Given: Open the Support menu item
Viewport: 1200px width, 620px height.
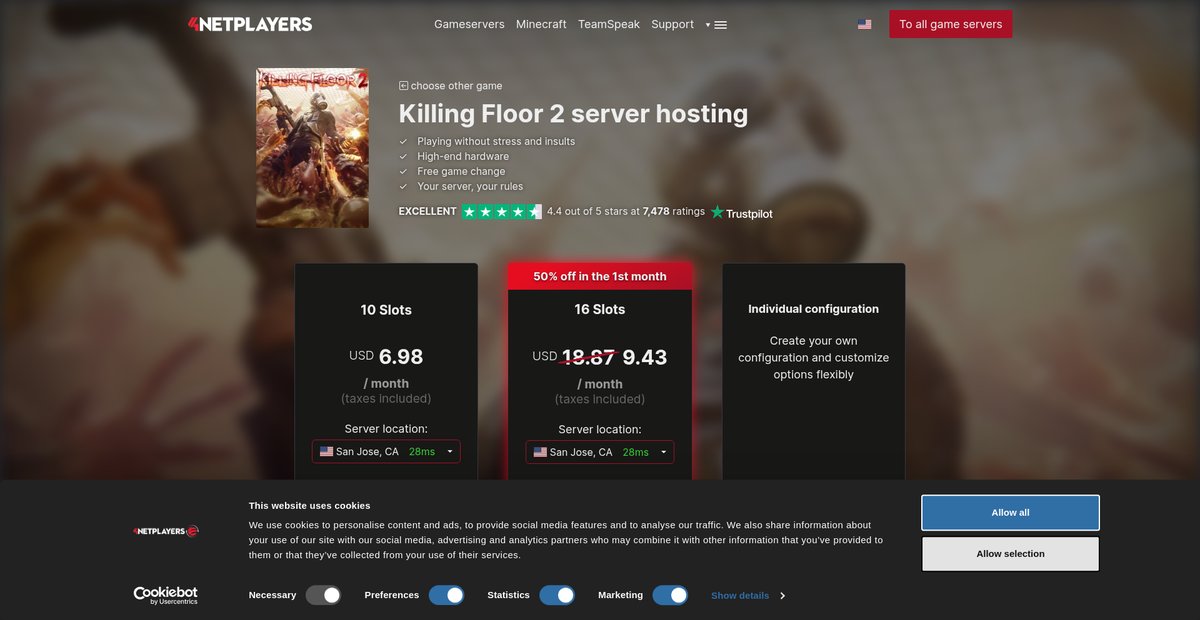Looking at the screenshot, I should [x=672, y=24].
